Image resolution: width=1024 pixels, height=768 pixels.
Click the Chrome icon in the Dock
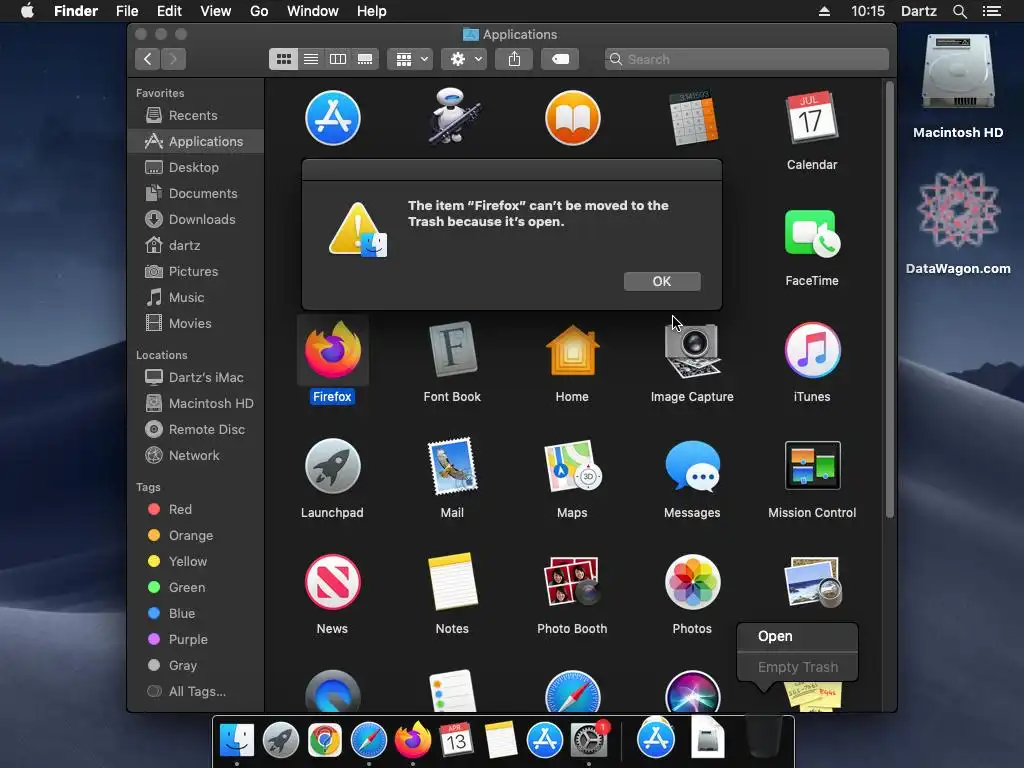(325, 741)
